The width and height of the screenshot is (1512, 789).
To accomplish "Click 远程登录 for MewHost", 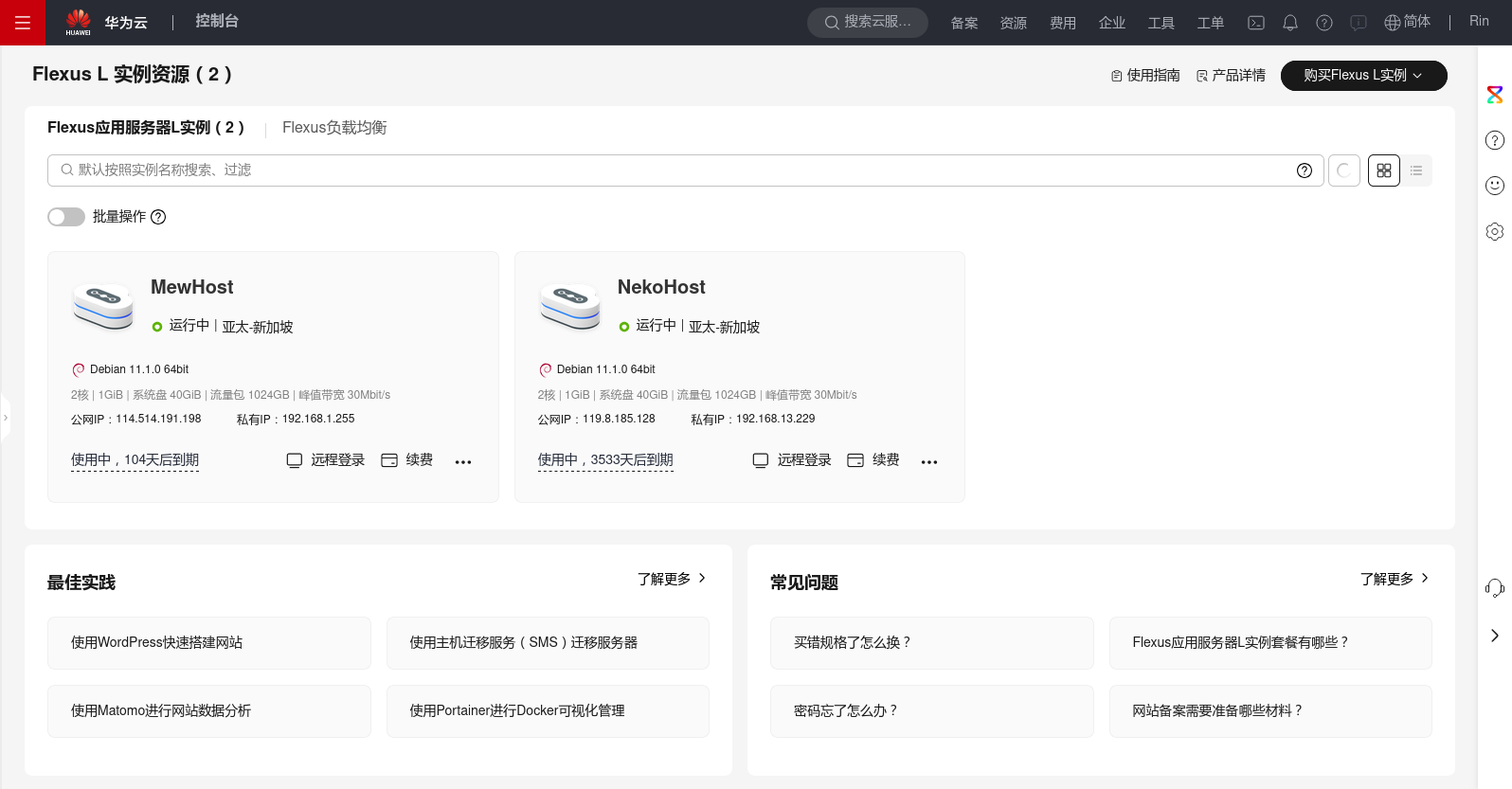I will pos(326,460).
